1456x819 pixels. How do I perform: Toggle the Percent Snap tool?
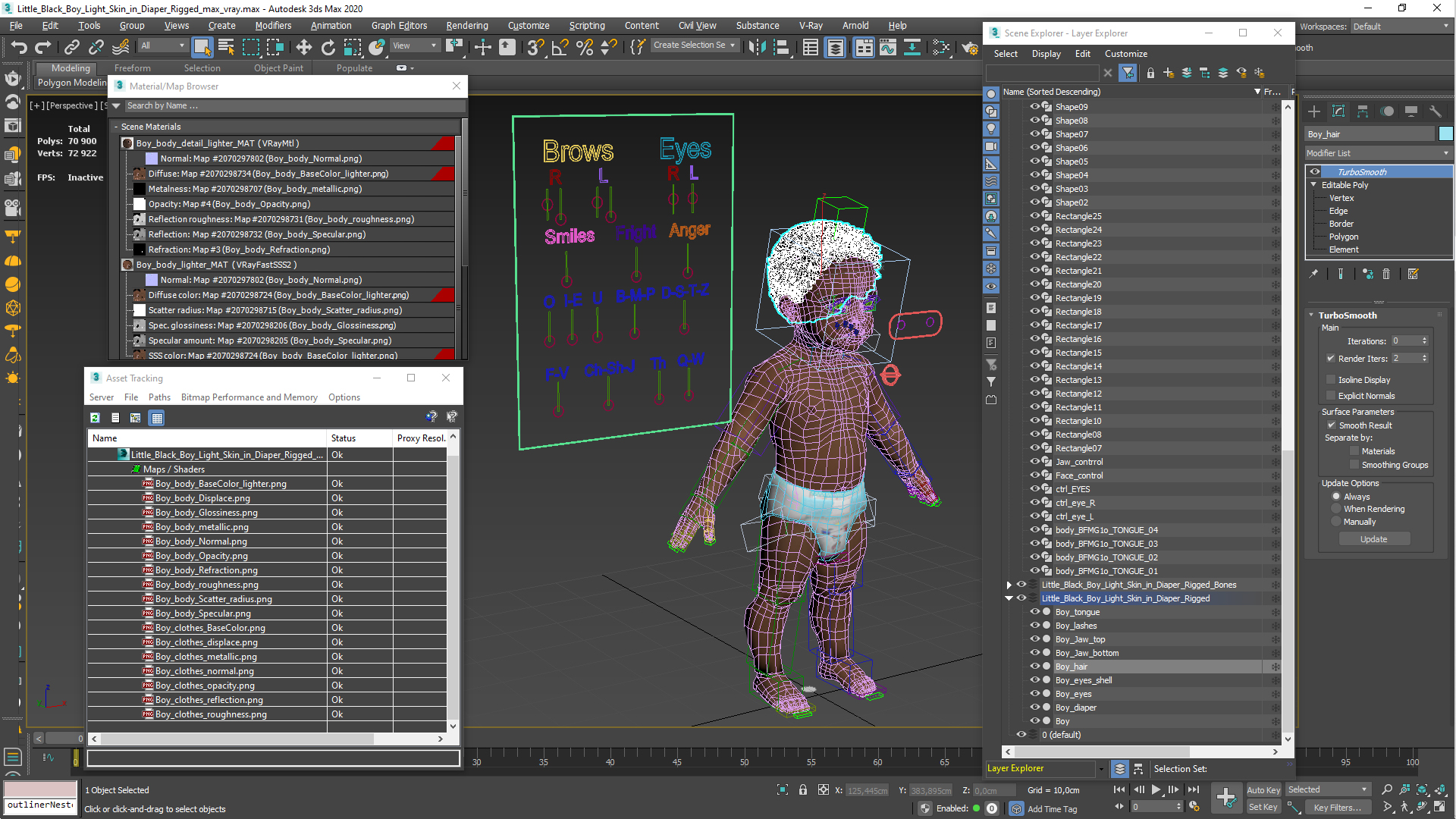tap(584, 47)
